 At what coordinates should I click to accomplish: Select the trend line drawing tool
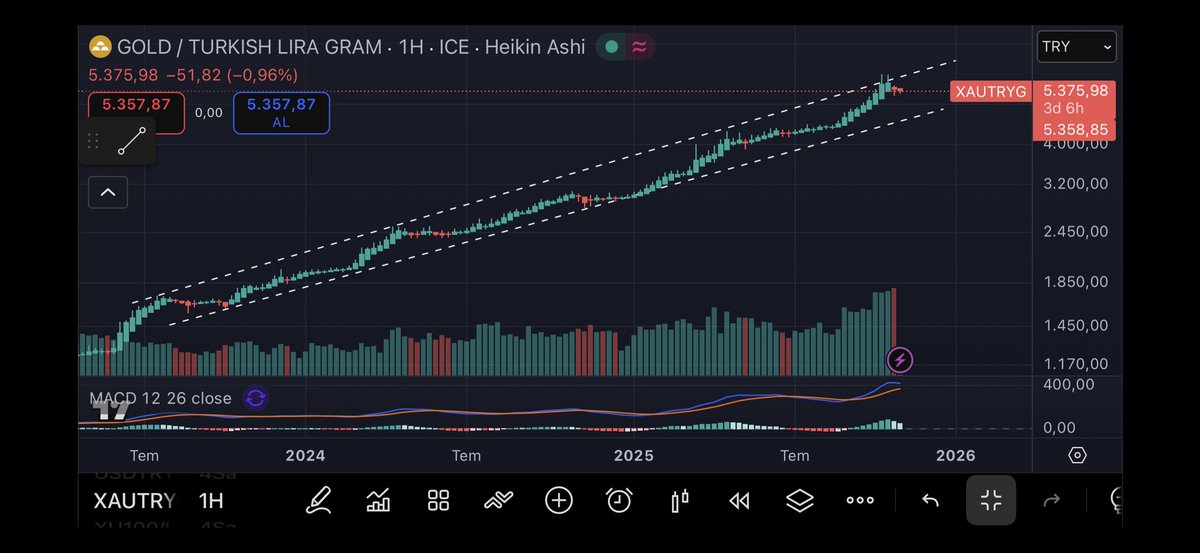pyautogui.click(x=132, y=141)
